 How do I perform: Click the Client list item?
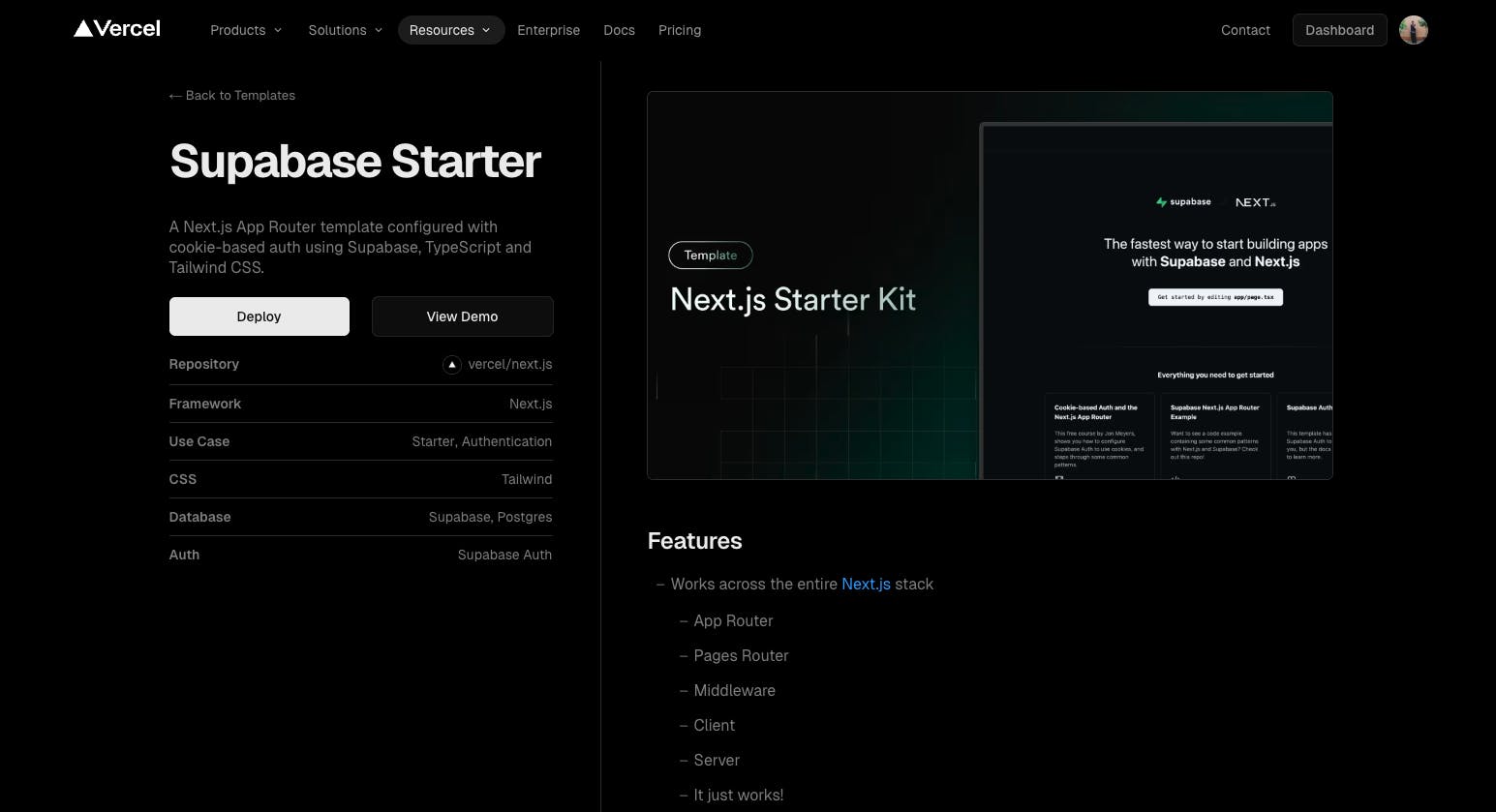tap(714, 725)
